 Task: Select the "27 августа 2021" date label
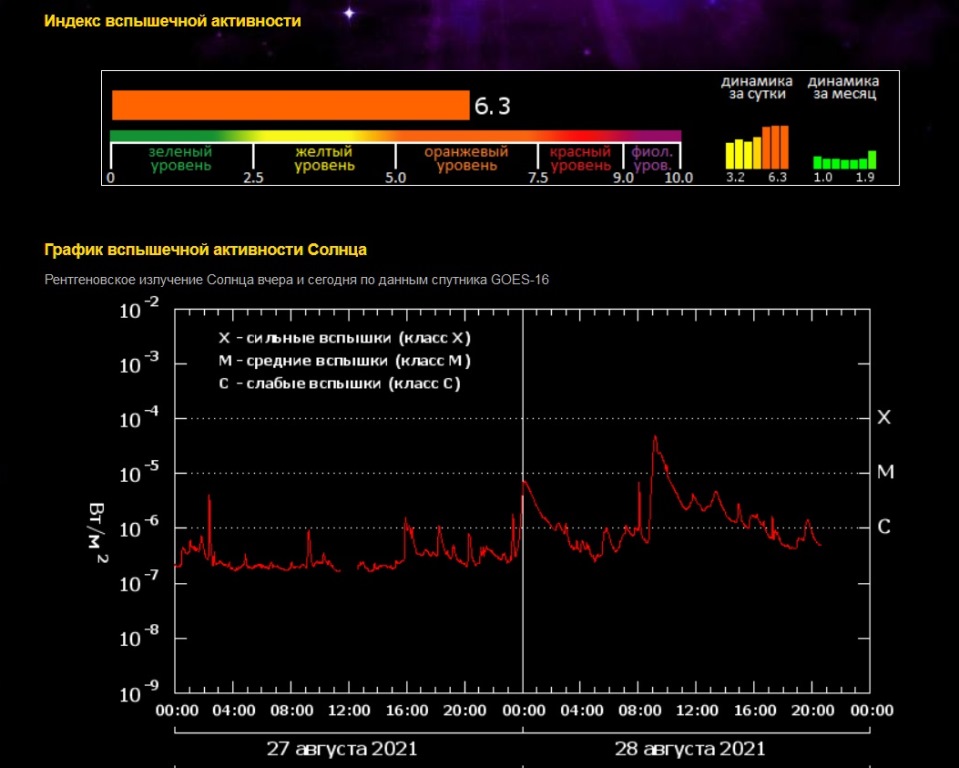pos(342,748)
